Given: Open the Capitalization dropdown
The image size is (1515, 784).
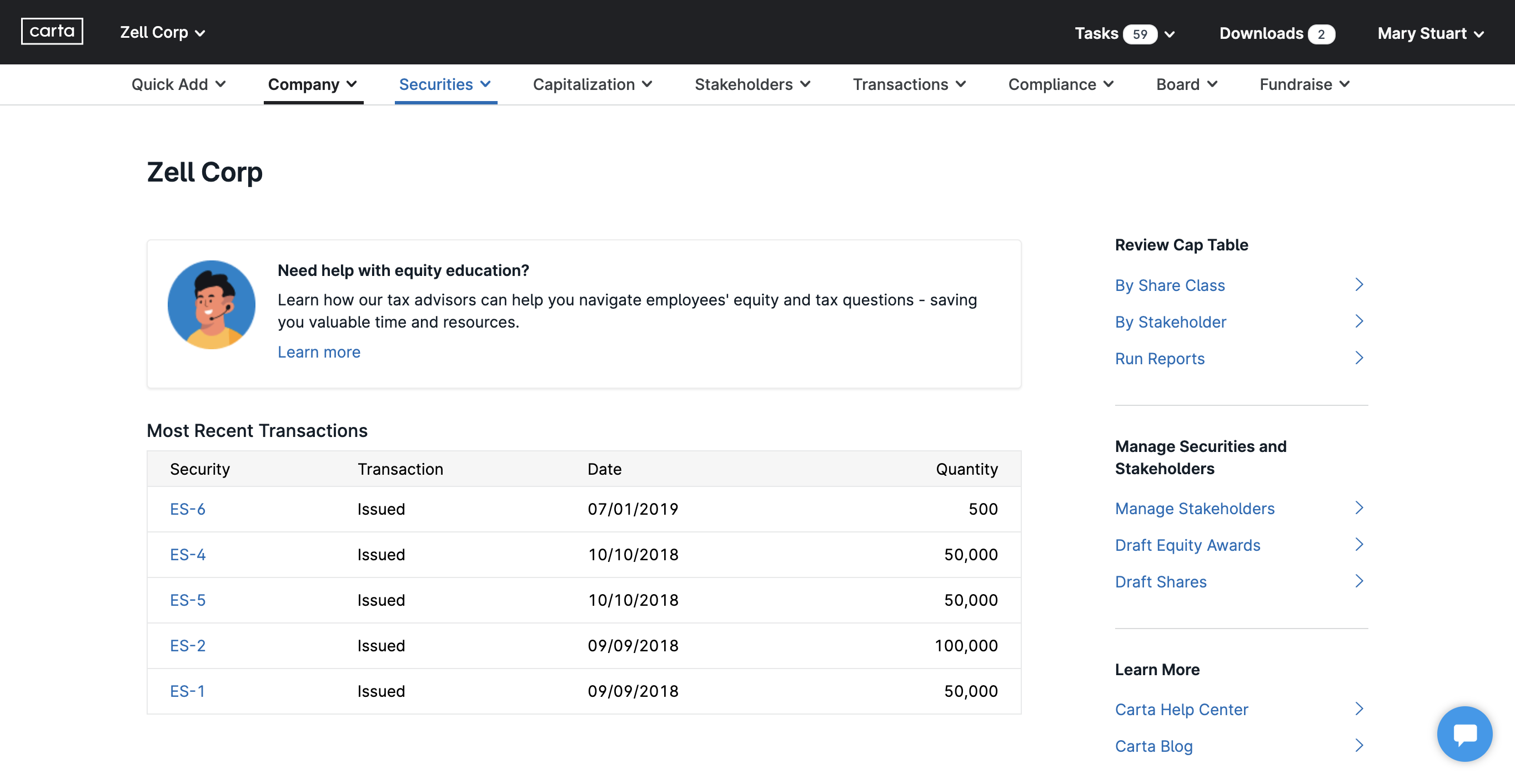Looking at the screenshot, I should click(x=592, y=84).
